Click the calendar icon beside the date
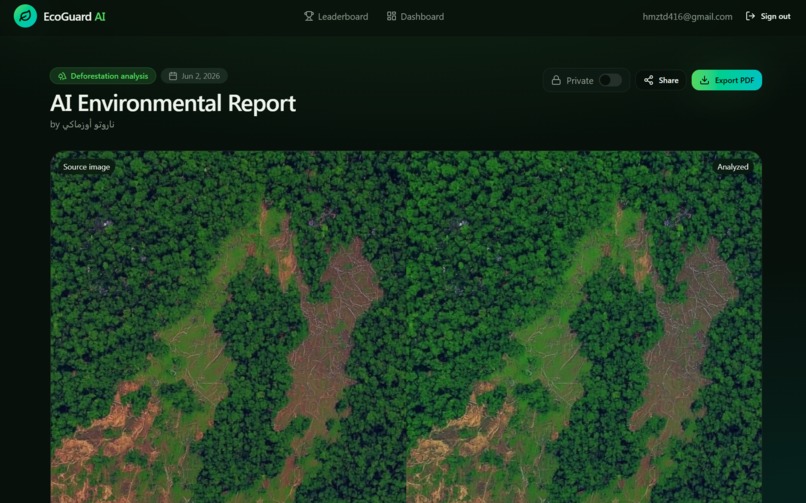This screenshot has height=503, width=806. click(x=173, y=76)
